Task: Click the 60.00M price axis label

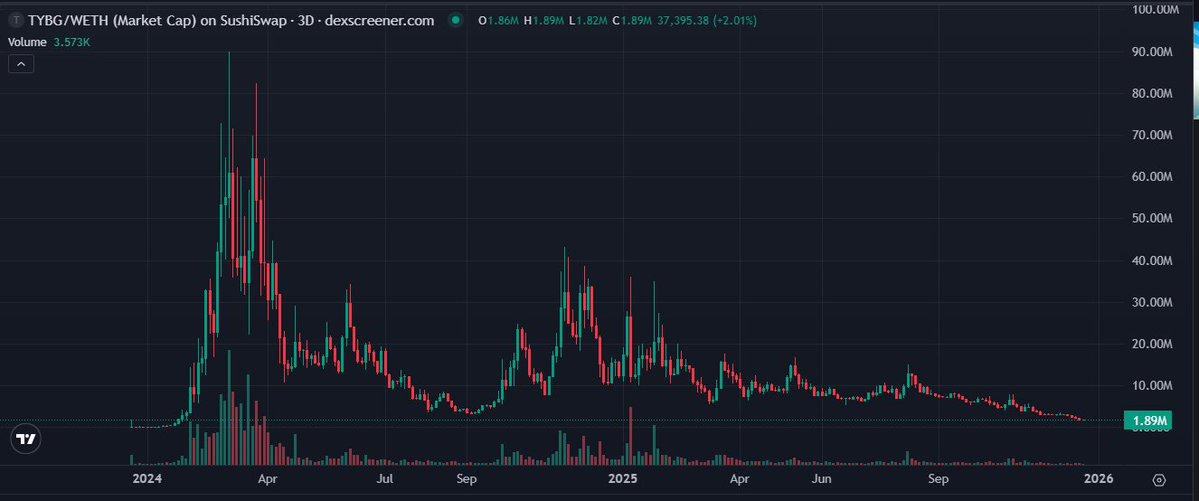Action: (x=1151, y=177)
